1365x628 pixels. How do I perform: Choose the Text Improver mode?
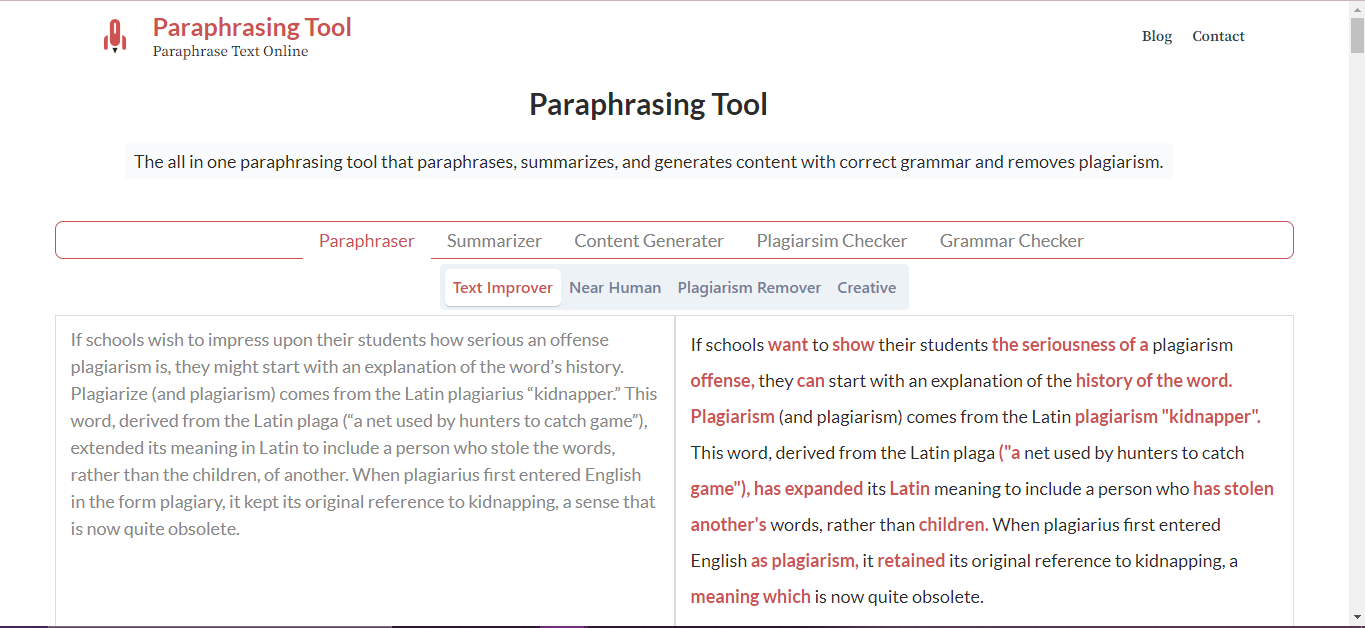point(503,287)
